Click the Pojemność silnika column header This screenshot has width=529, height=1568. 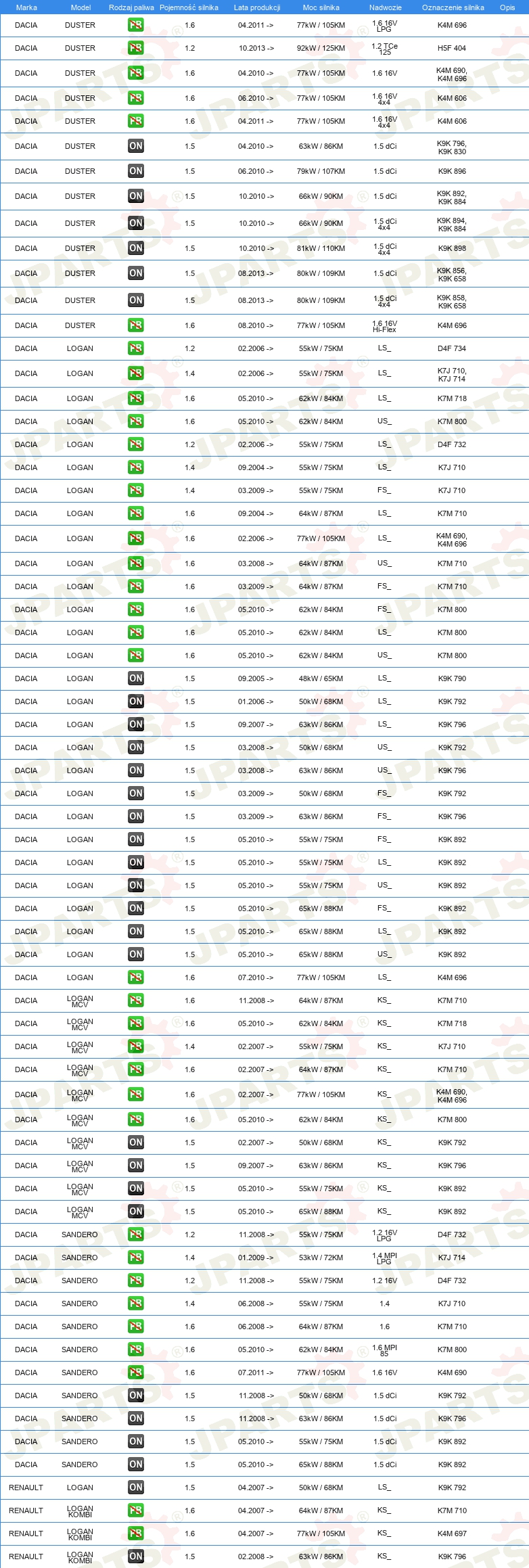(x=189, y=7)
